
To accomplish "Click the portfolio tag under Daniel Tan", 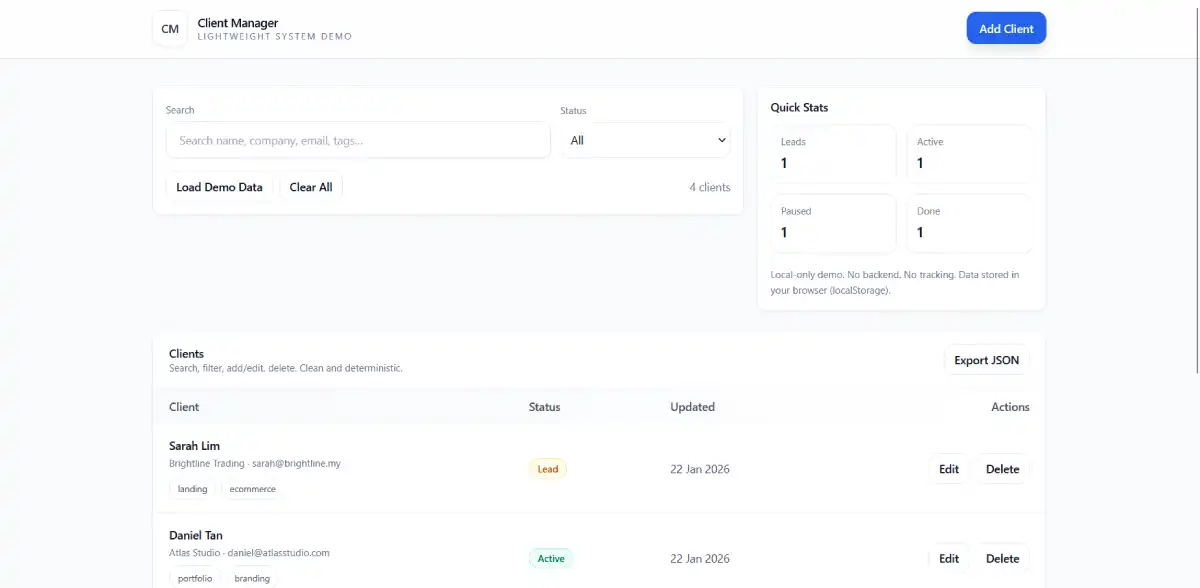I will point(194,578).
